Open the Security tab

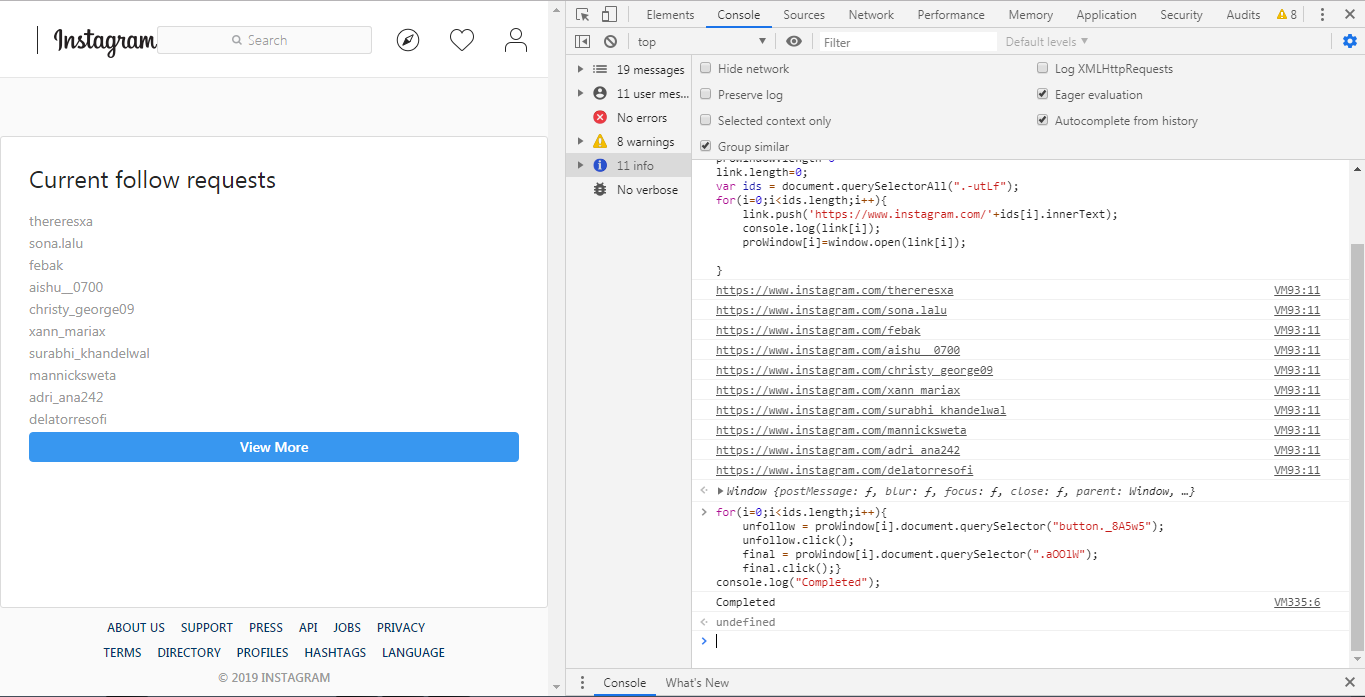click(x=1181, y=15)
